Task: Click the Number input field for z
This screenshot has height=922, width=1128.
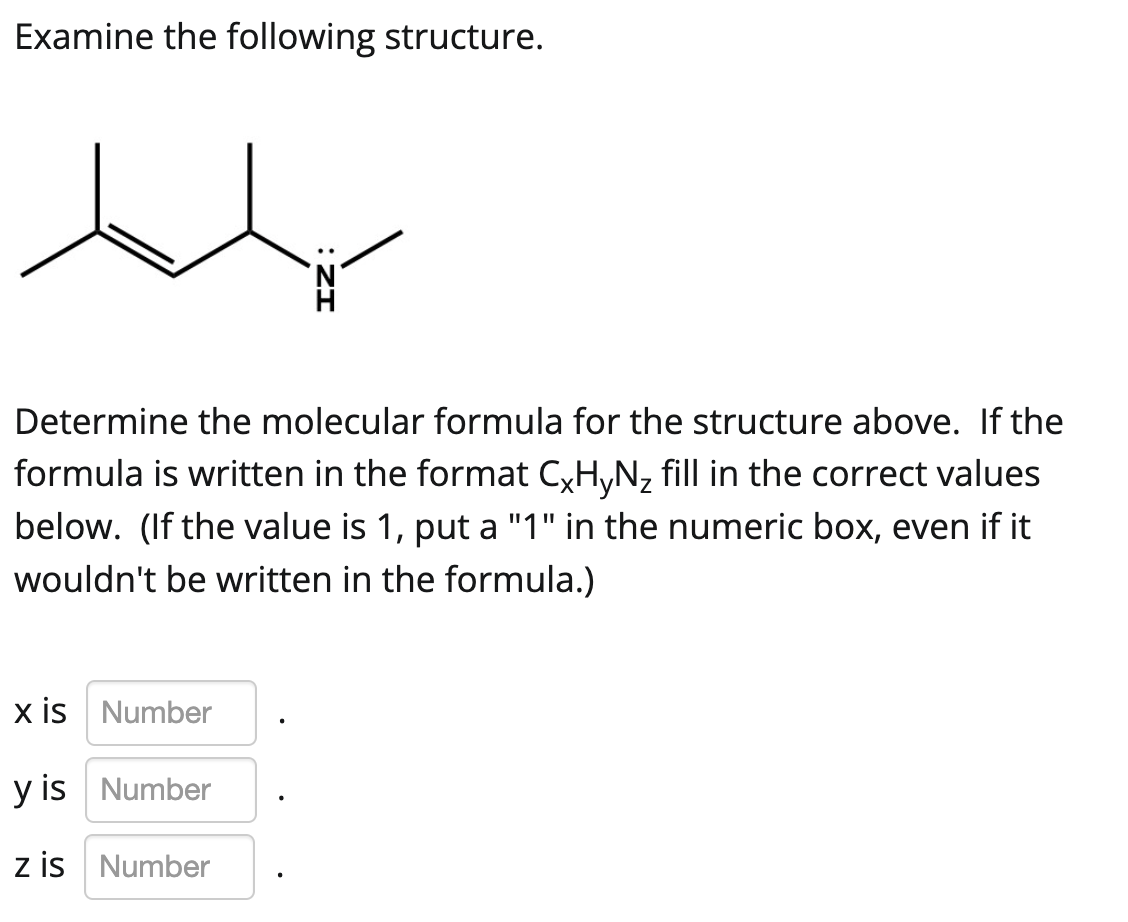Action: pos(169,866)
